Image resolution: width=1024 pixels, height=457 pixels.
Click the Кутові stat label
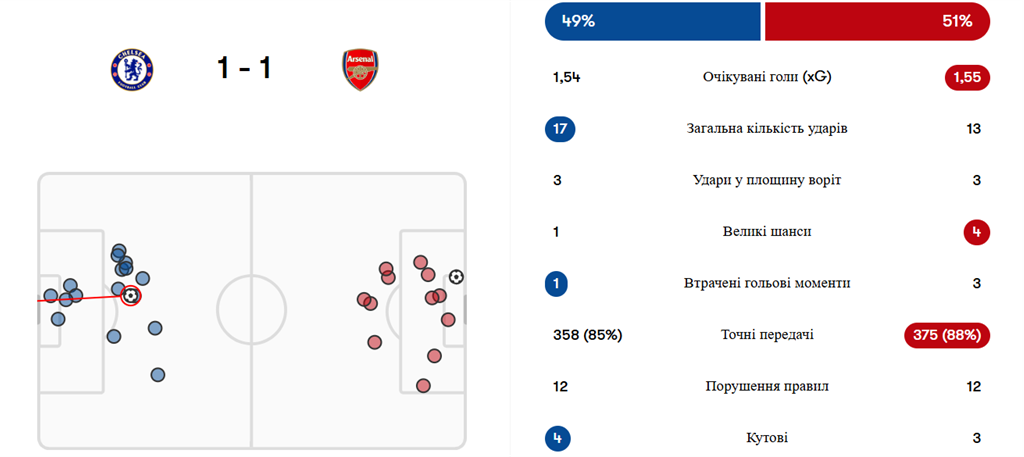(767, 438)
